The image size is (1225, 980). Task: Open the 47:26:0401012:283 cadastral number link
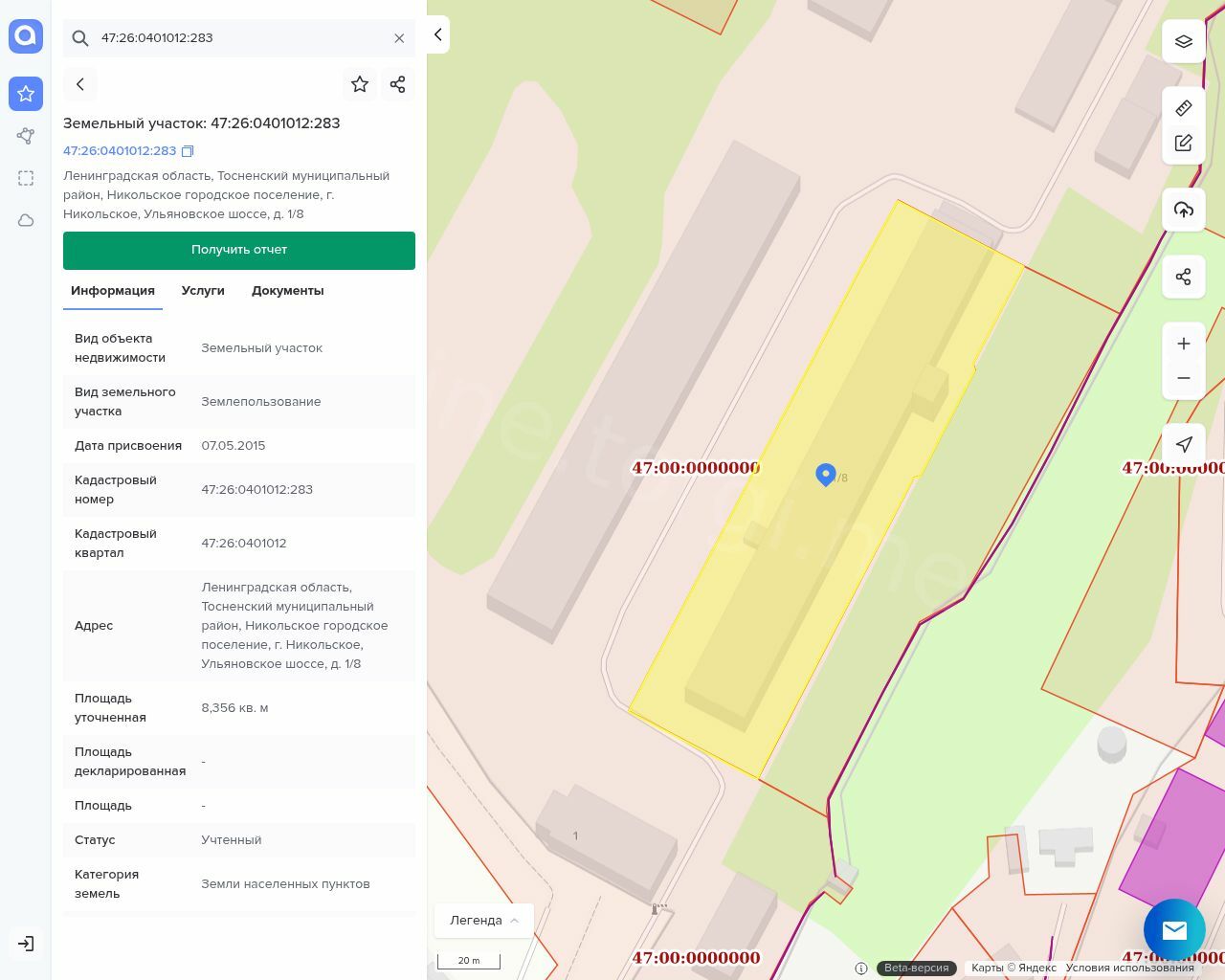pyautogui.click(x=120, y=151)
